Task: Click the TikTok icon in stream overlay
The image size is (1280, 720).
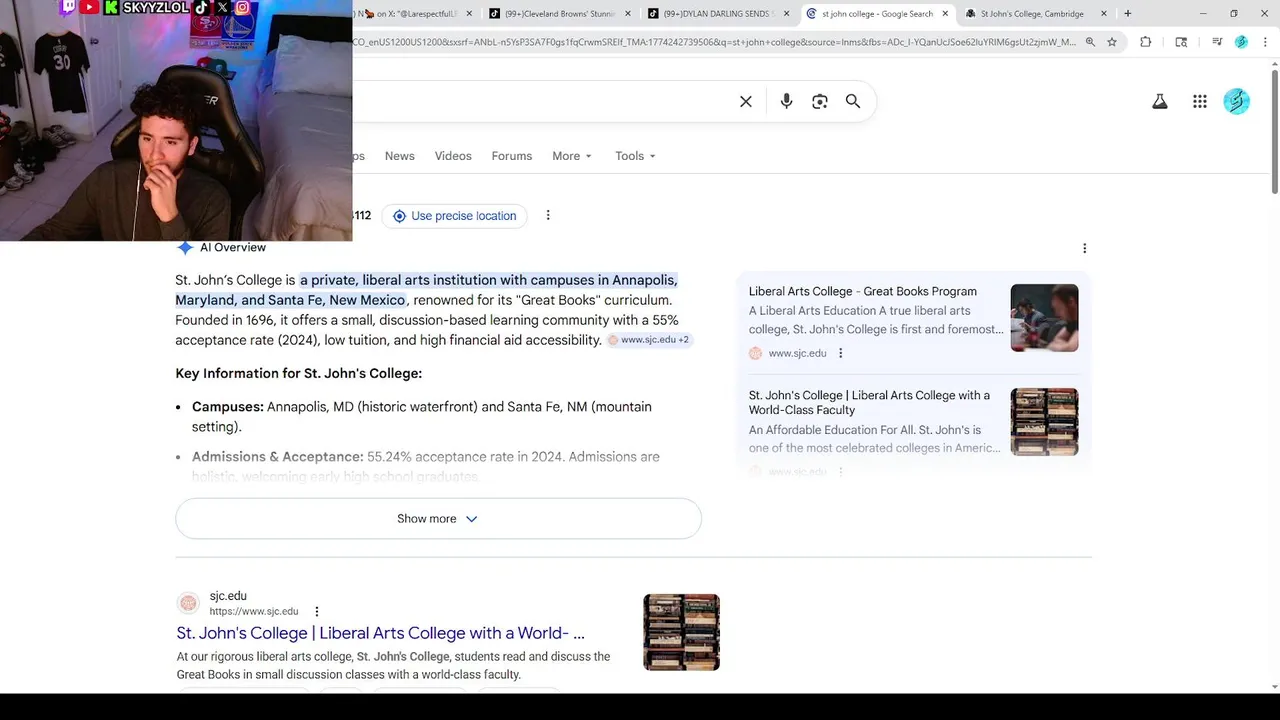Action: (x=202, y=7)
